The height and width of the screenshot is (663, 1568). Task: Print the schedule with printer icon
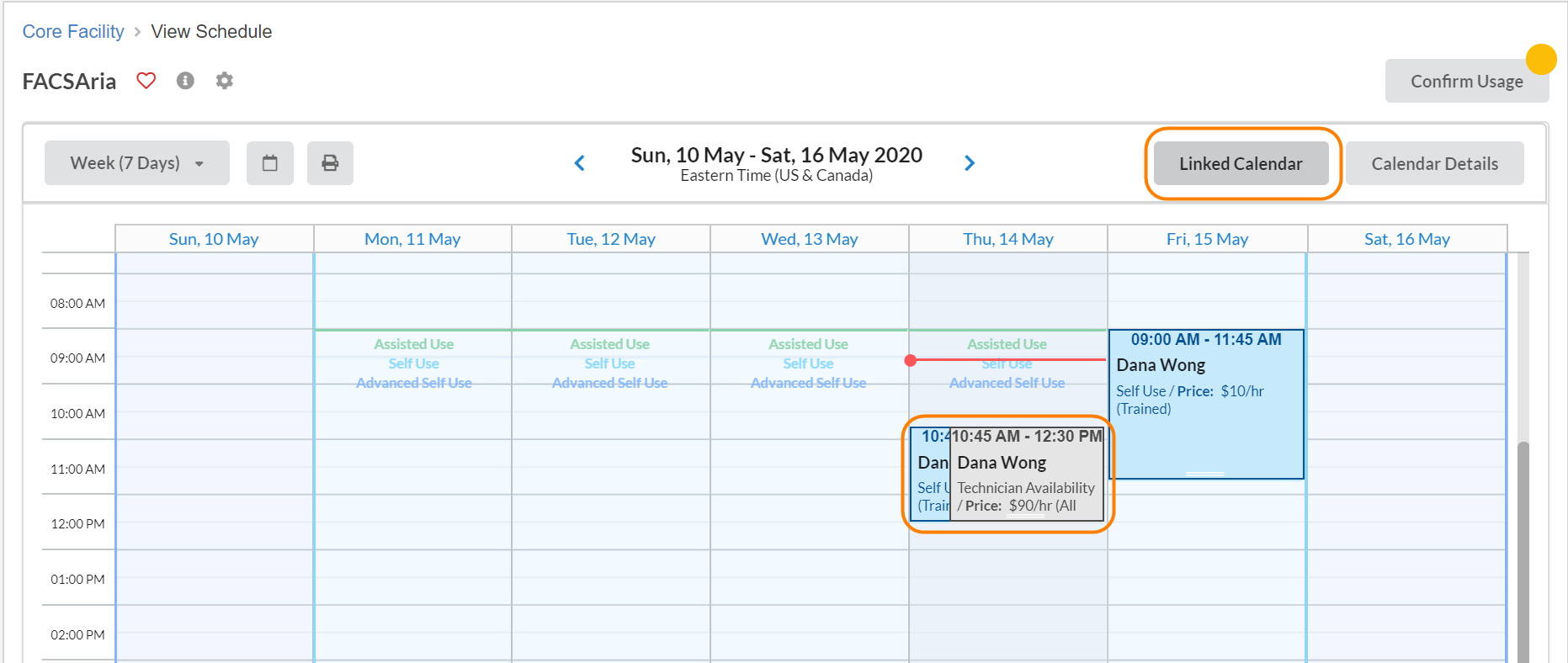pyautogui.click(x=330, y=163)
